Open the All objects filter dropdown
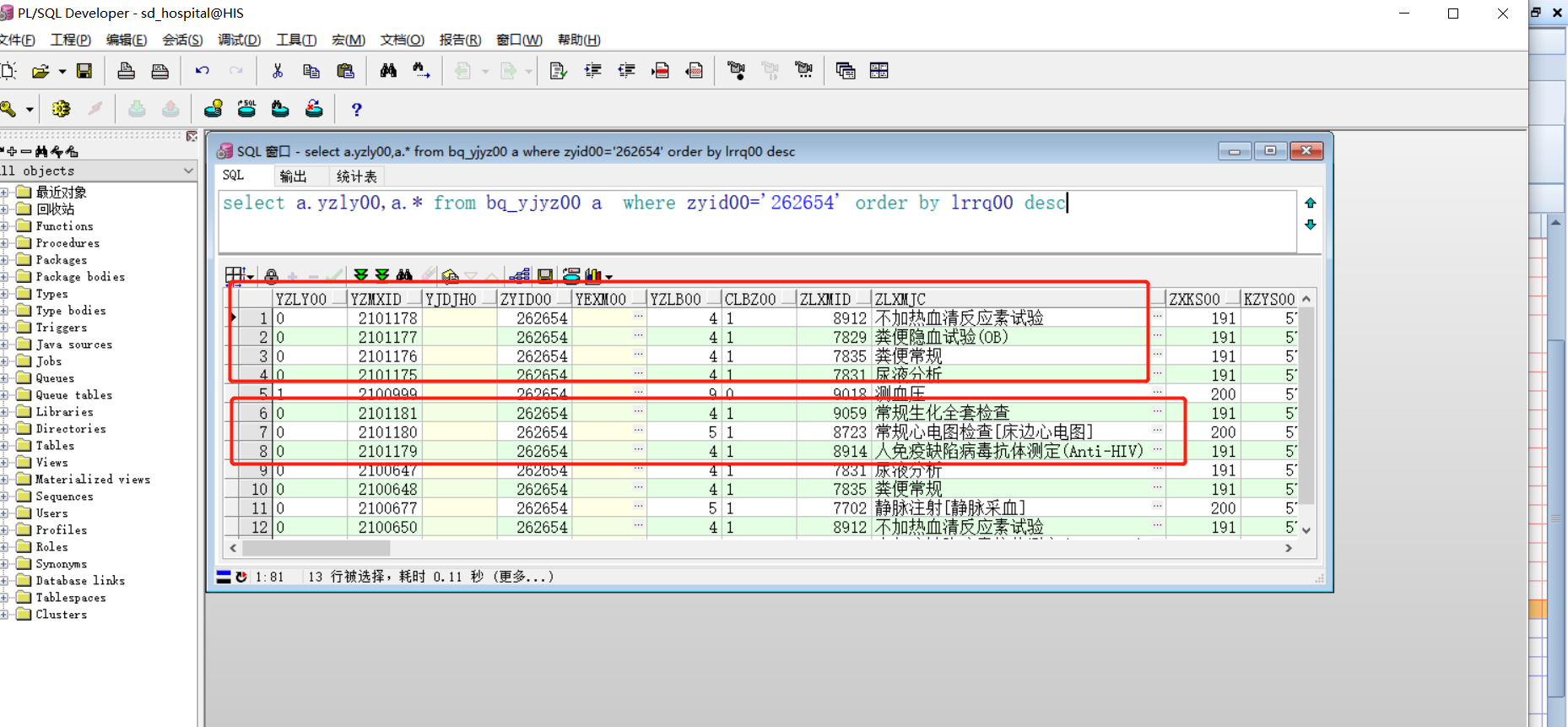Image resolution: width=1568 pixels, height=727 pixels. click(x=188, y=171)
